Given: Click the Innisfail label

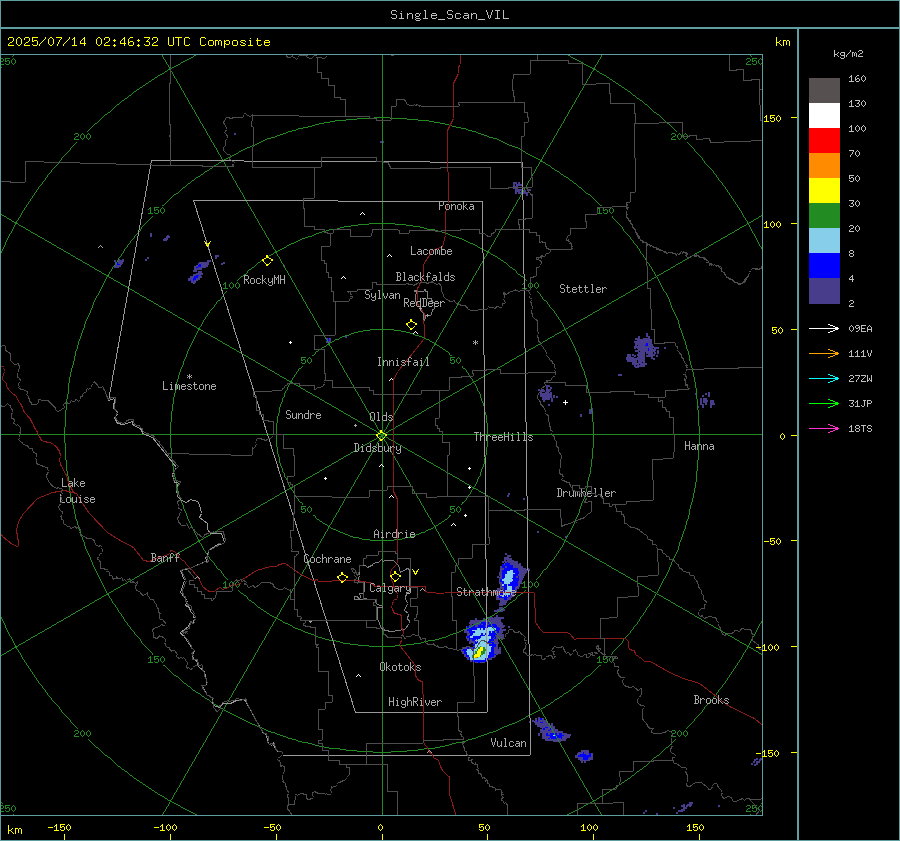Looking at the screenshot, I should (x=403, y=362).
